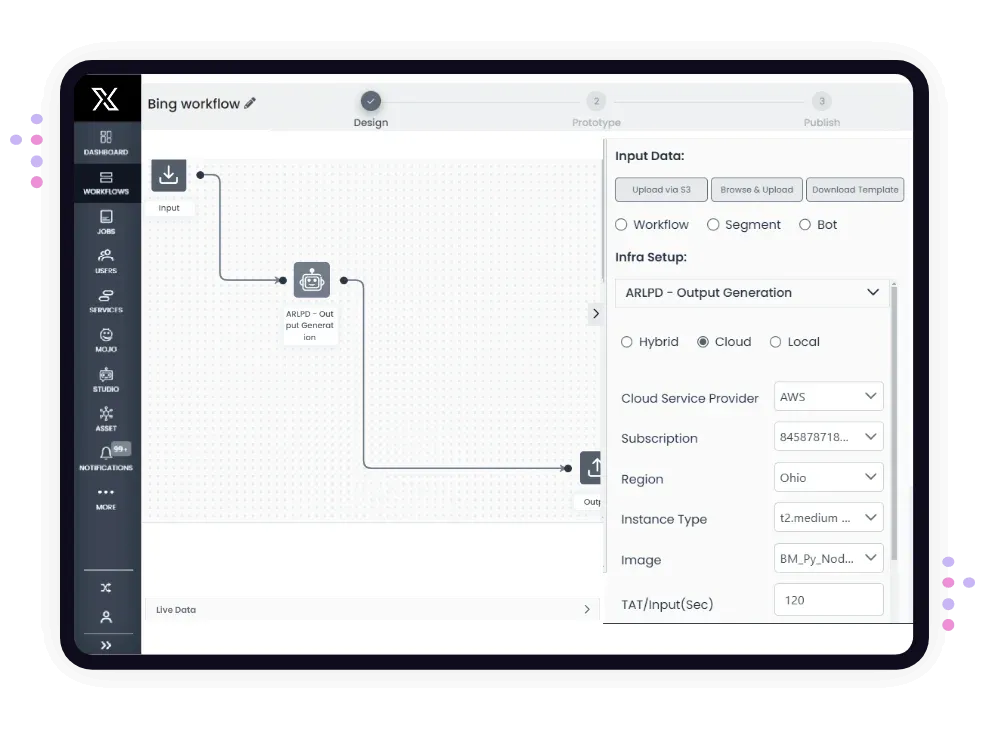The height and width of the screenshot is (730, 989).
Task: Open the Mojo sidebar item
Action: click(106, 340)
